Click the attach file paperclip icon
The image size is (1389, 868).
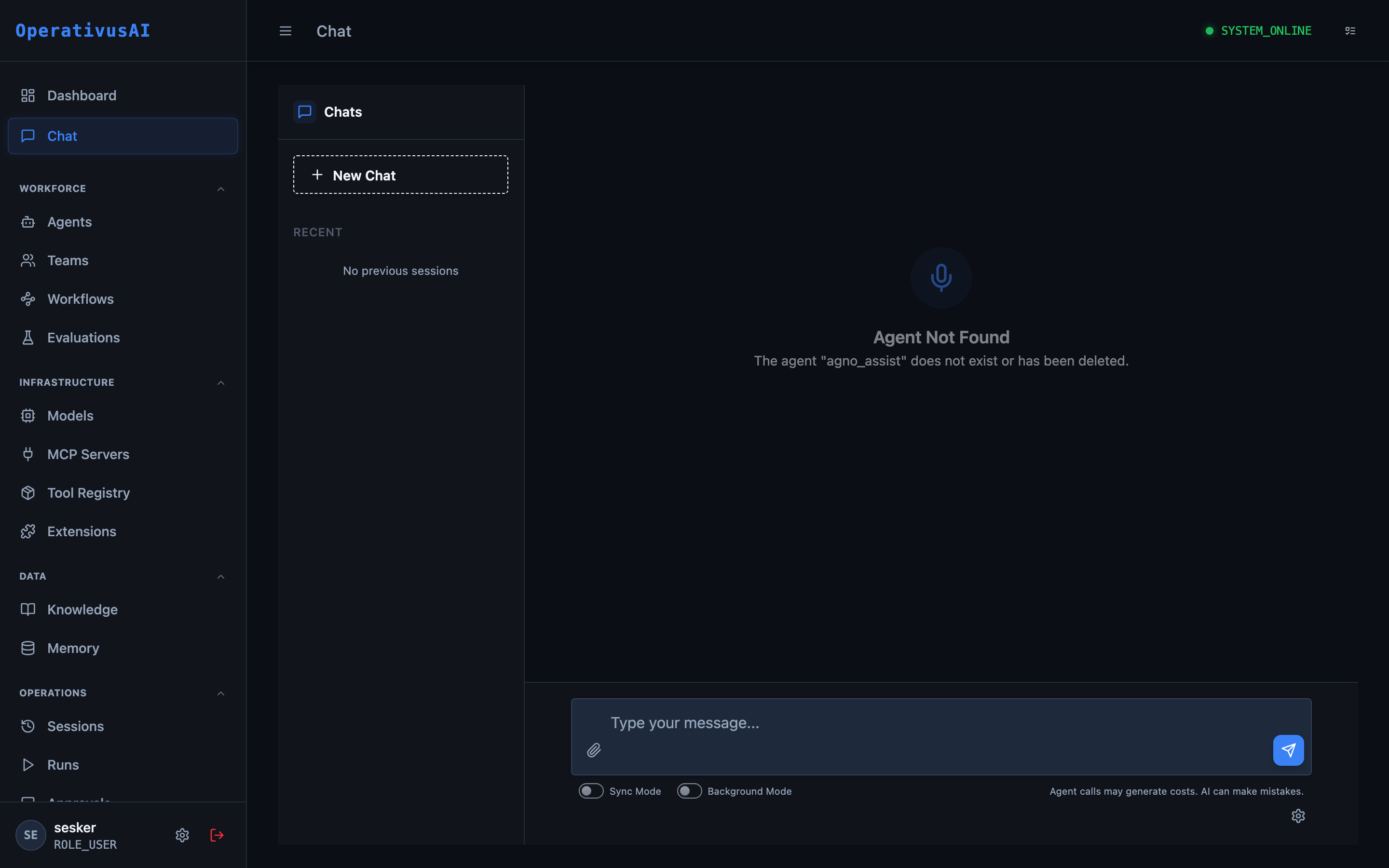[594, 750]
